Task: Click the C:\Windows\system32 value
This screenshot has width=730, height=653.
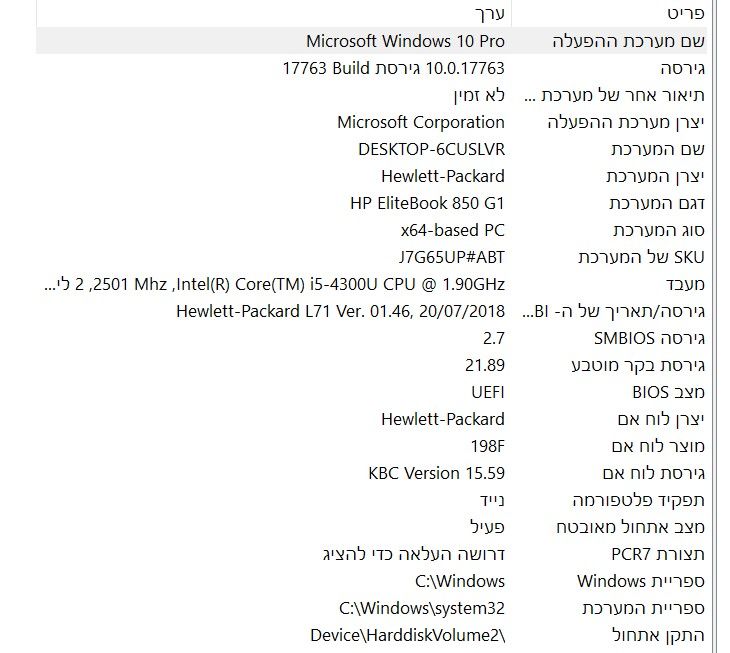Action: click(x=422, y=608)
